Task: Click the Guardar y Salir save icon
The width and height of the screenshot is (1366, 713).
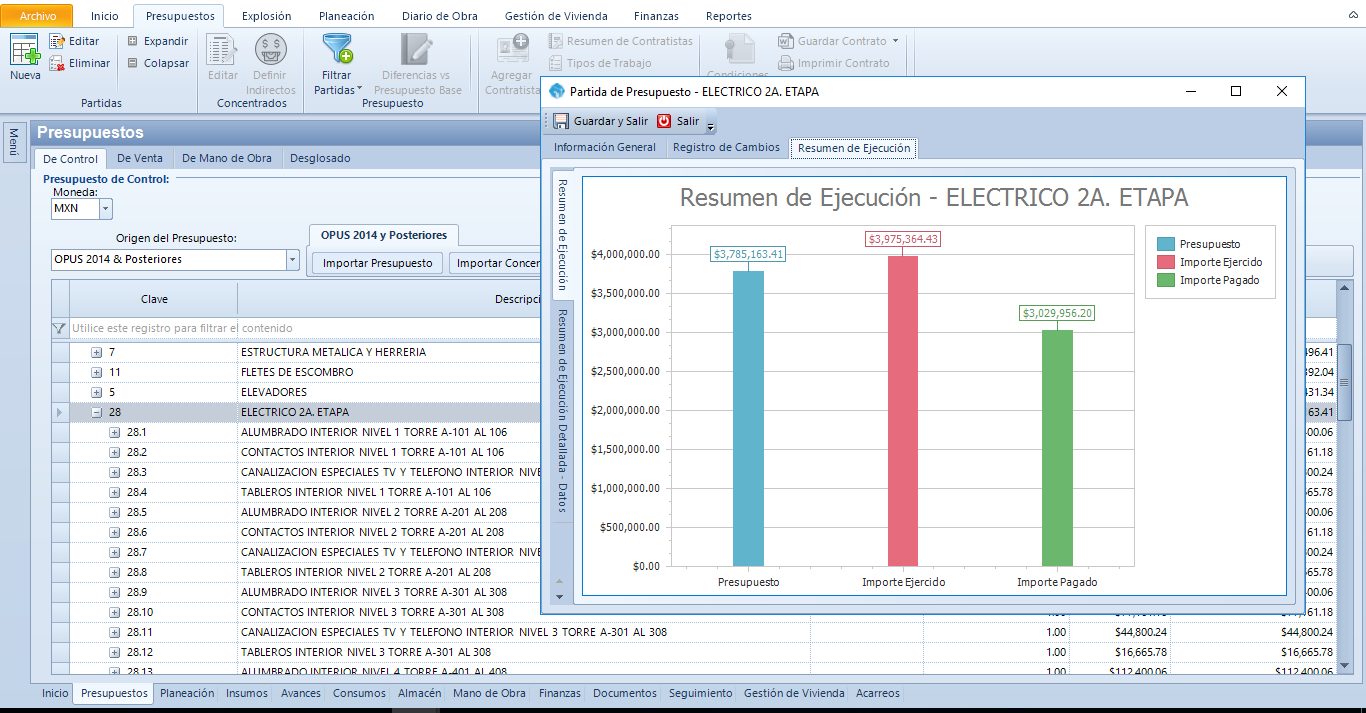Action: [561, 121]
